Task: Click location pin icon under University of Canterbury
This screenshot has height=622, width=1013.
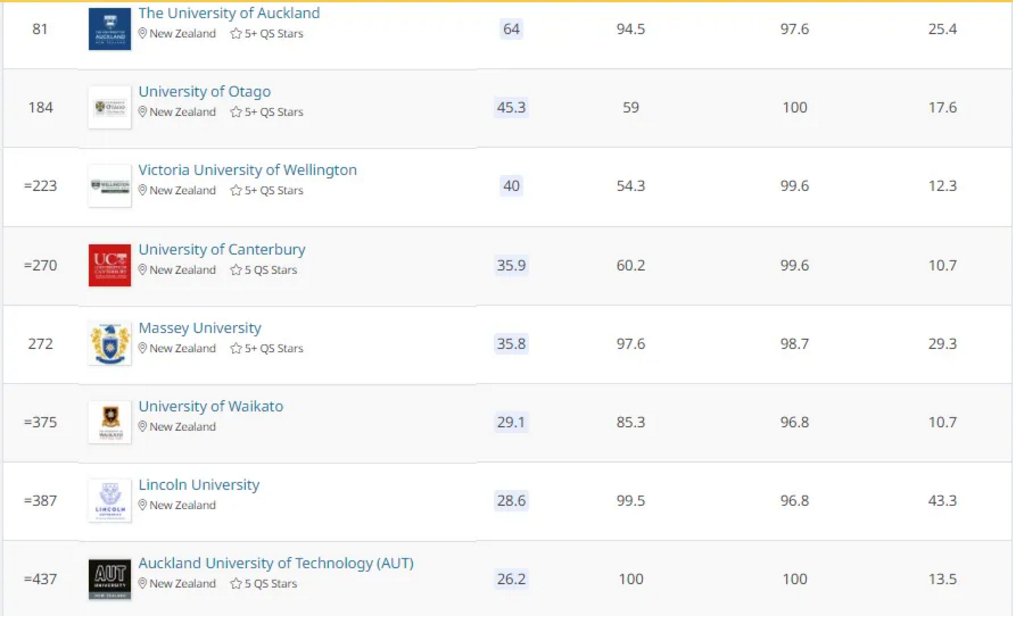Action: (x=143, y=270)
